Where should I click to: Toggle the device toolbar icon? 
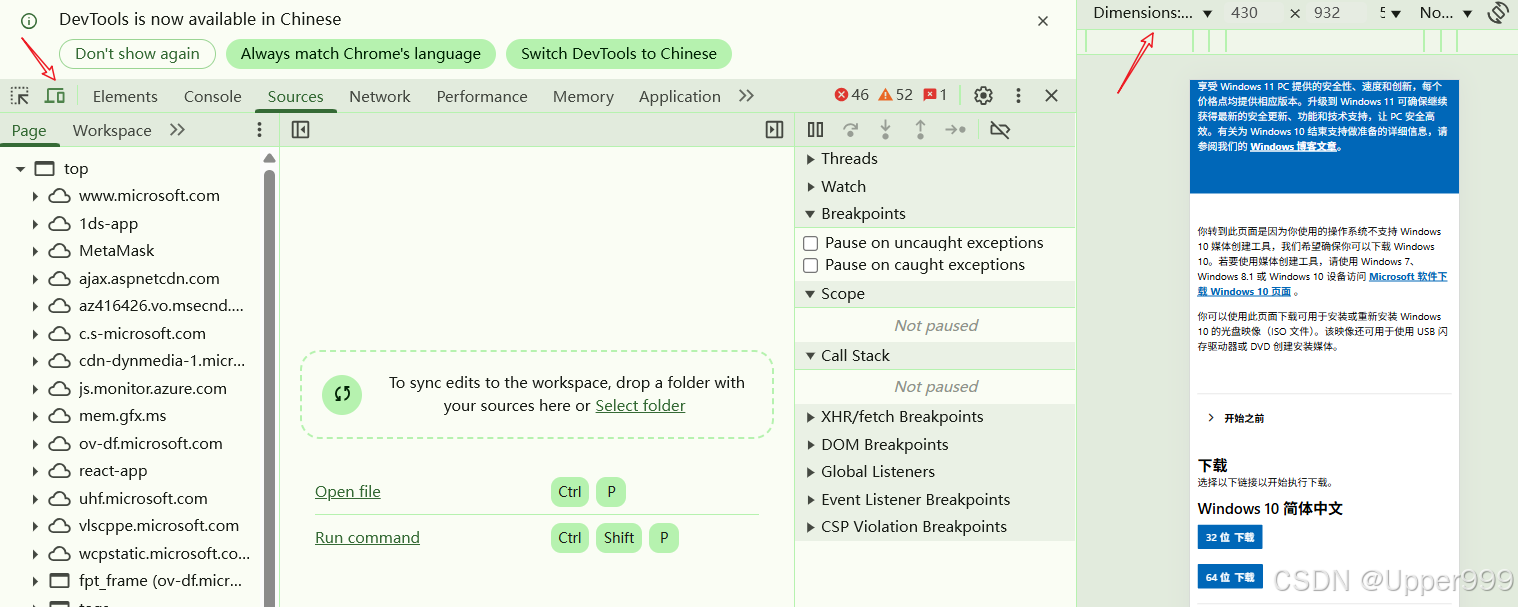point(55,96)
